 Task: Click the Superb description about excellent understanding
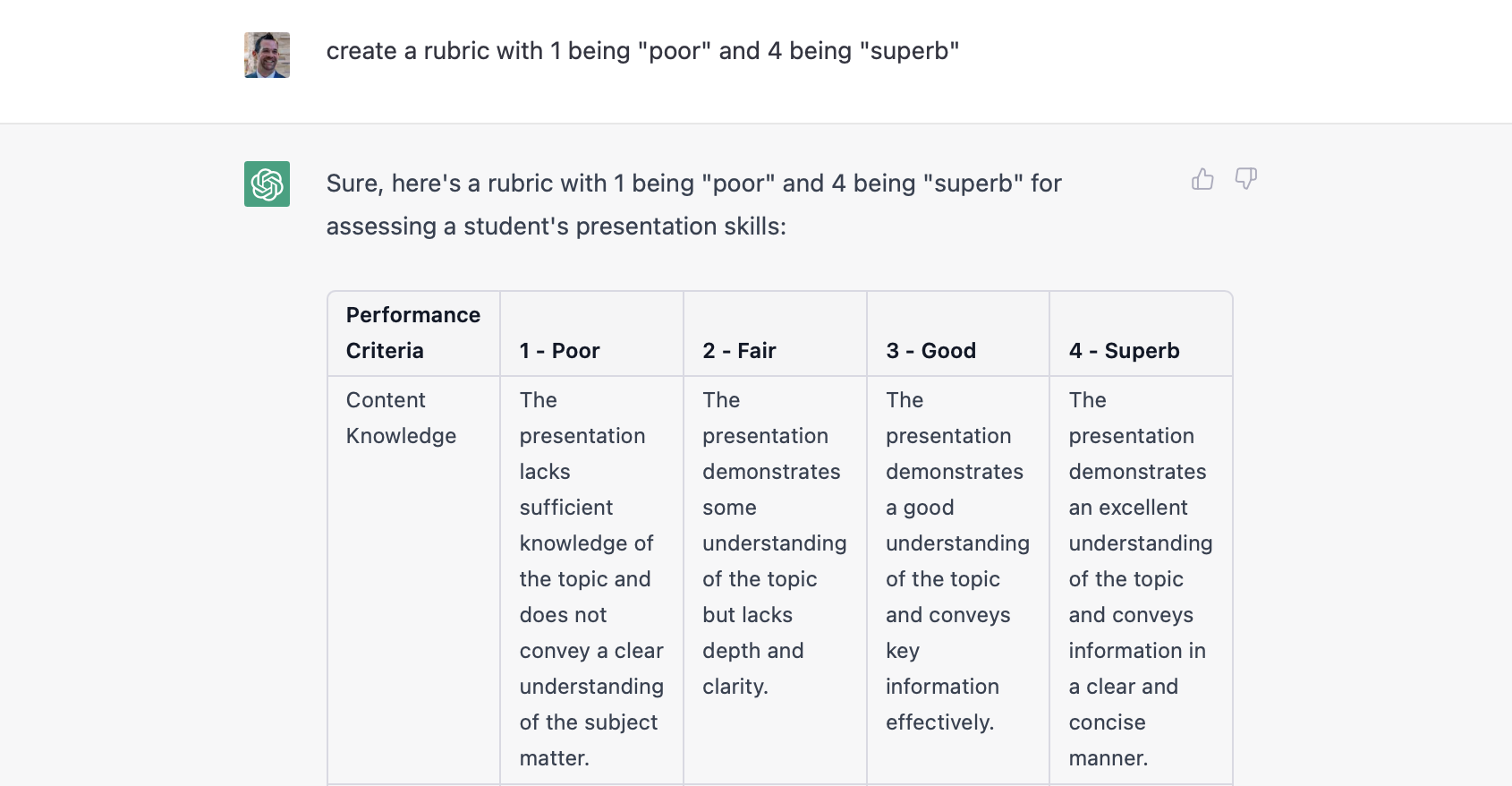point(1141,579)
